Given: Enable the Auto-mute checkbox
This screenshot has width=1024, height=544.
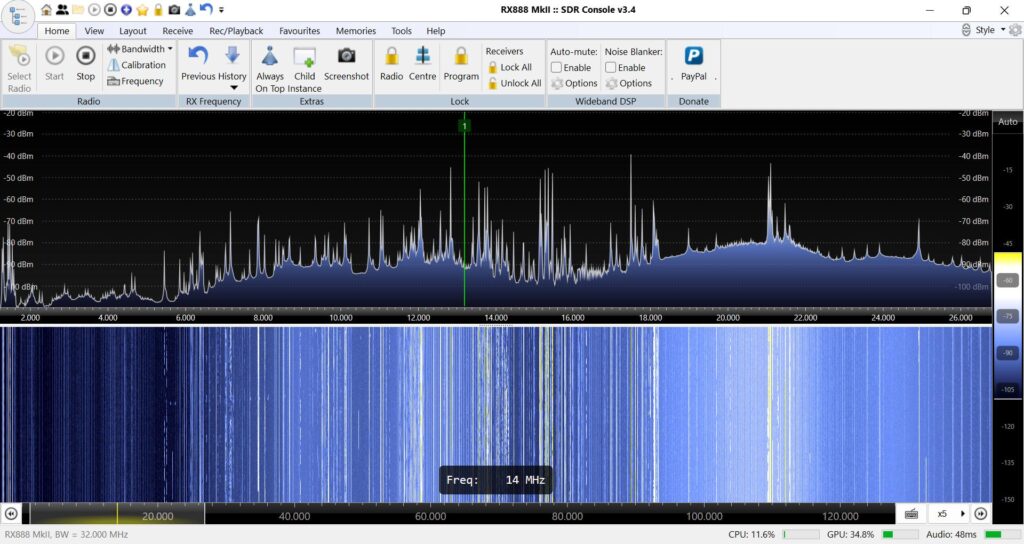Looking at the screenshot, I should point(556,67).
